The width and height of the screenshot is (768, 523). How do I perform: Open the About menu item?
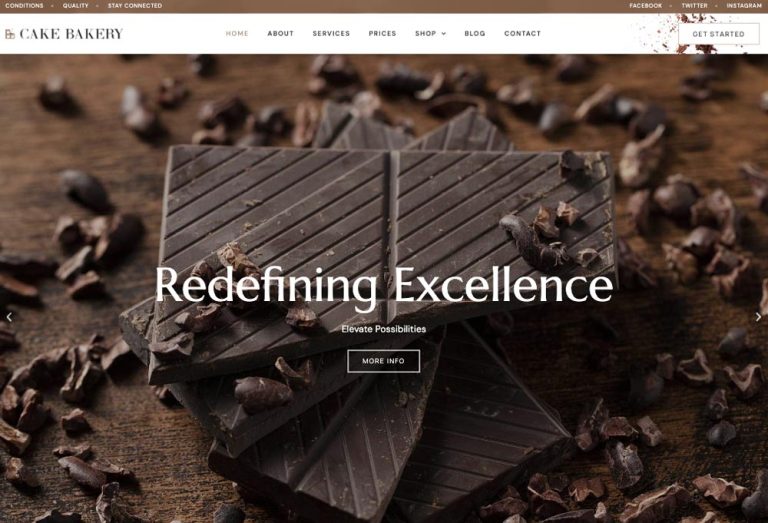[x=281, y=33]
